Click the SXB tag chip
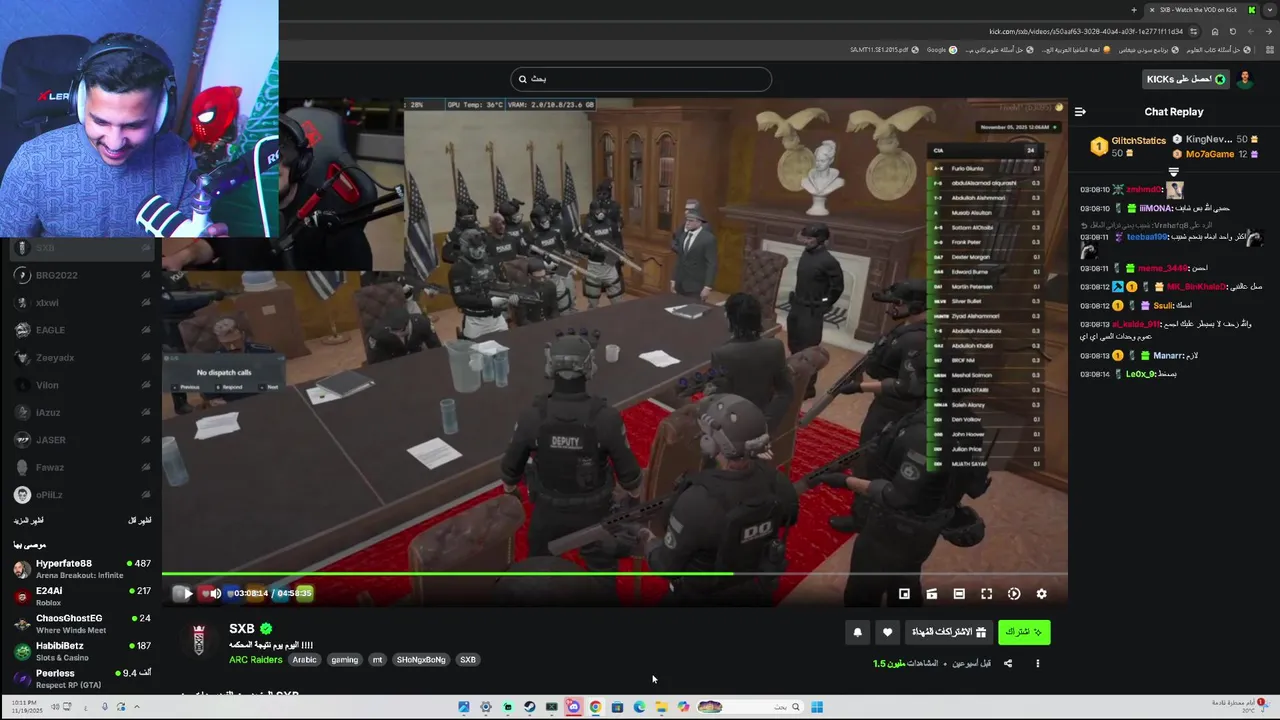This screenshot has height=720, width=1280. pos(468,660)
